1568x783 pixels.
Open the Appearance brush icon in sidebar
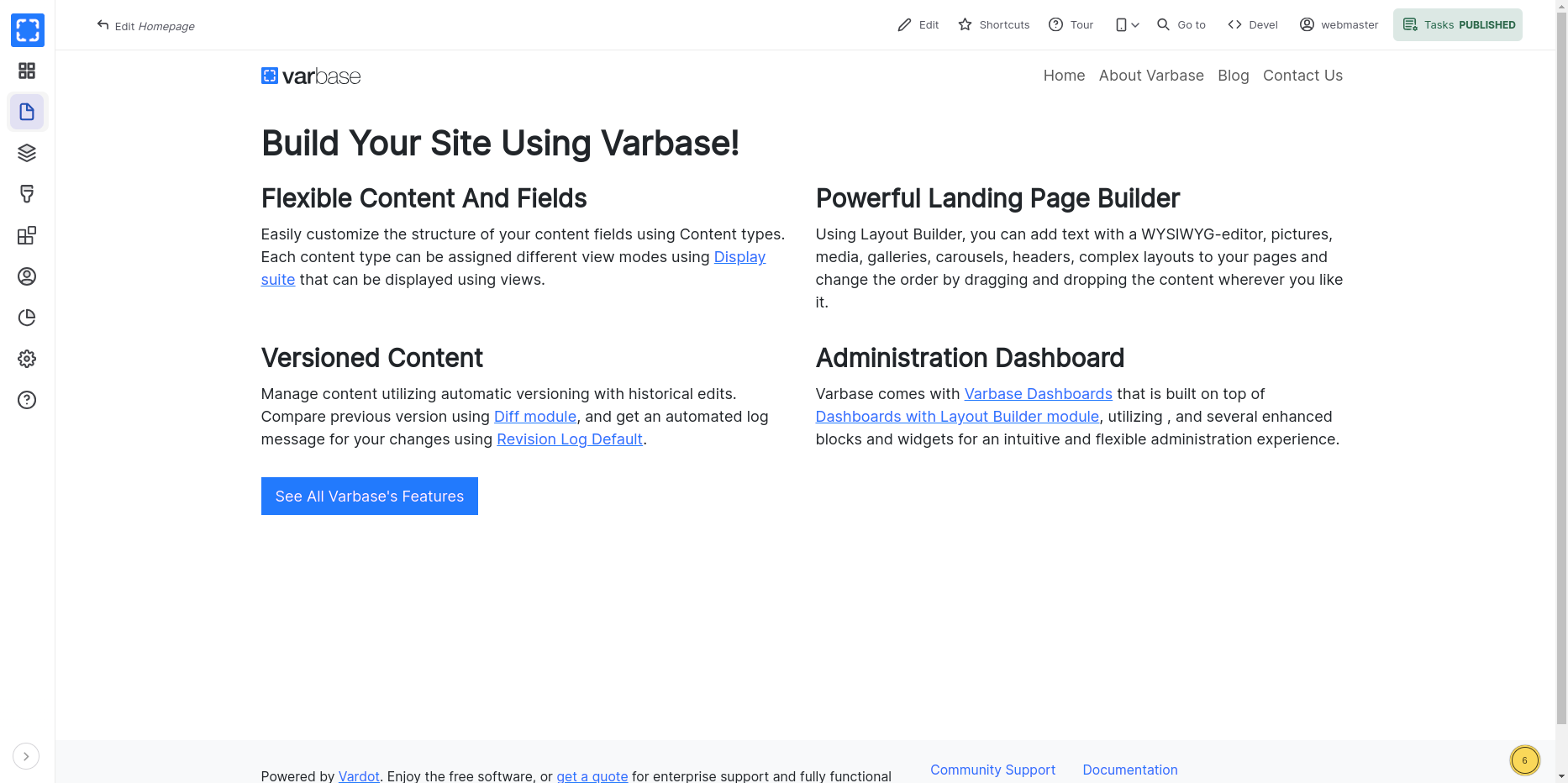click(x=27, y=194)
